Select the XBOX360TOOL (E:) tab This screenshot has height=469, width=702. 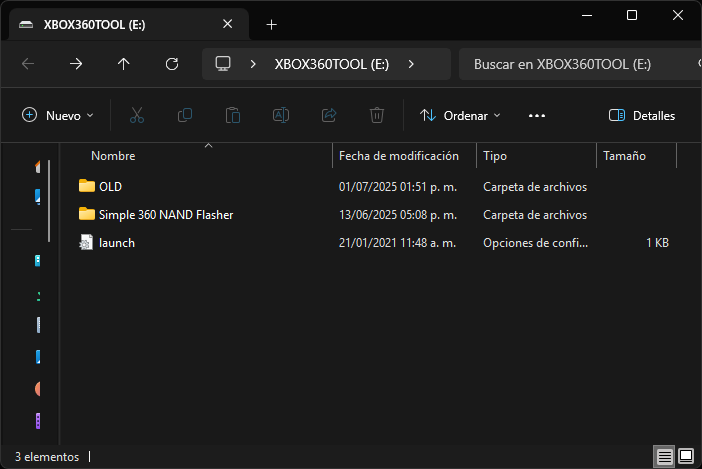pyautogui.click(x=129, y=25)
